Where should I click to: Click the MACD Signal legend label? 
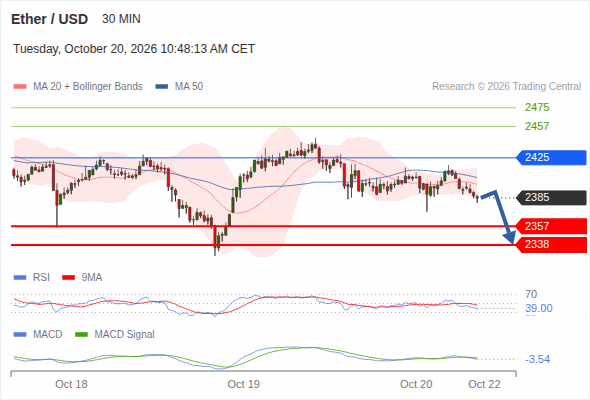point(125,335)
